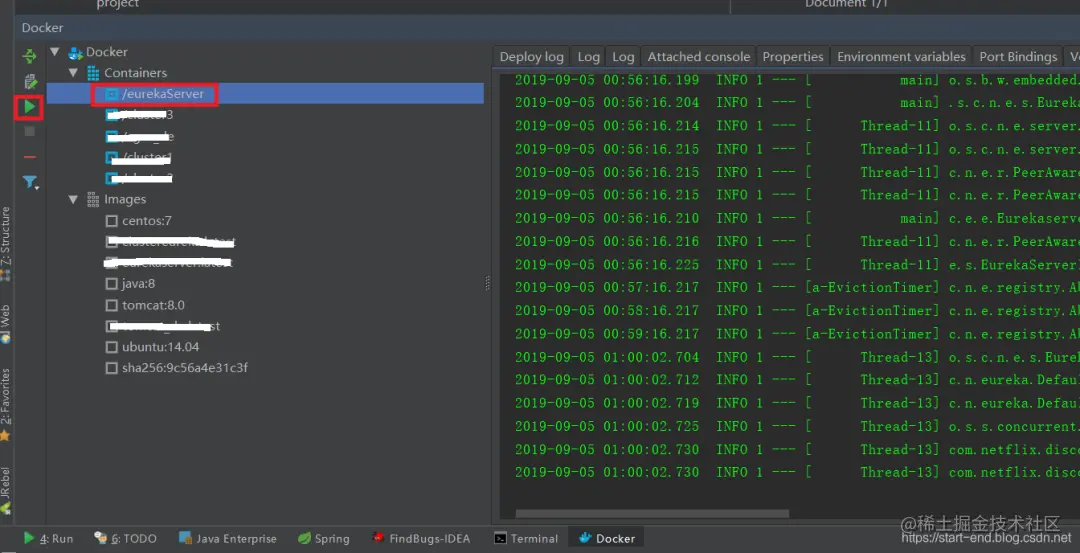Open the Log tab right after Deploy log
1080x553 pixels.
[588, 56]
